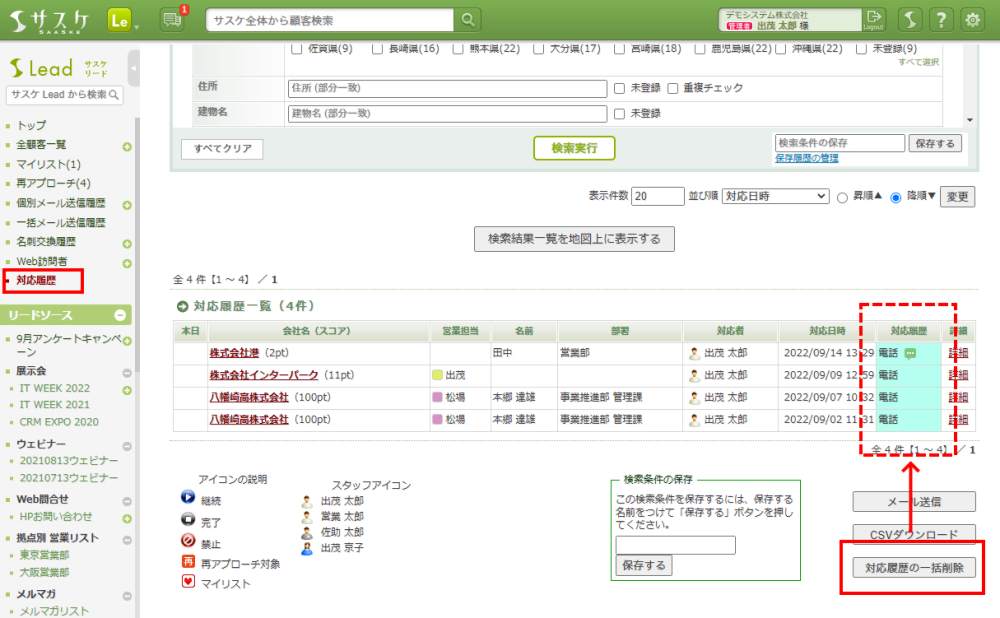
Task: Collapse the 展示会 group in sidebar
Action: 127,372
